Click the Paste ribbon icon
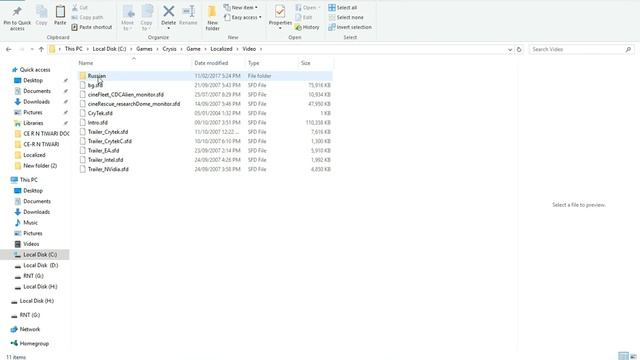 60,11
